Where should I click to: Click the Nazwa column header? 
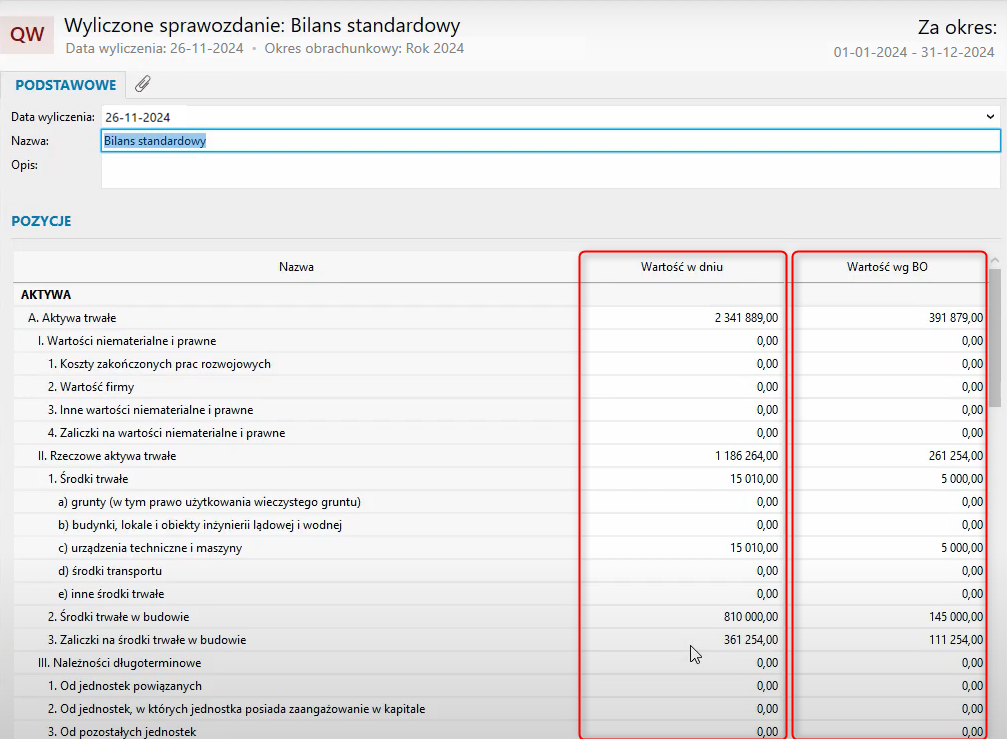coord(296,266)
